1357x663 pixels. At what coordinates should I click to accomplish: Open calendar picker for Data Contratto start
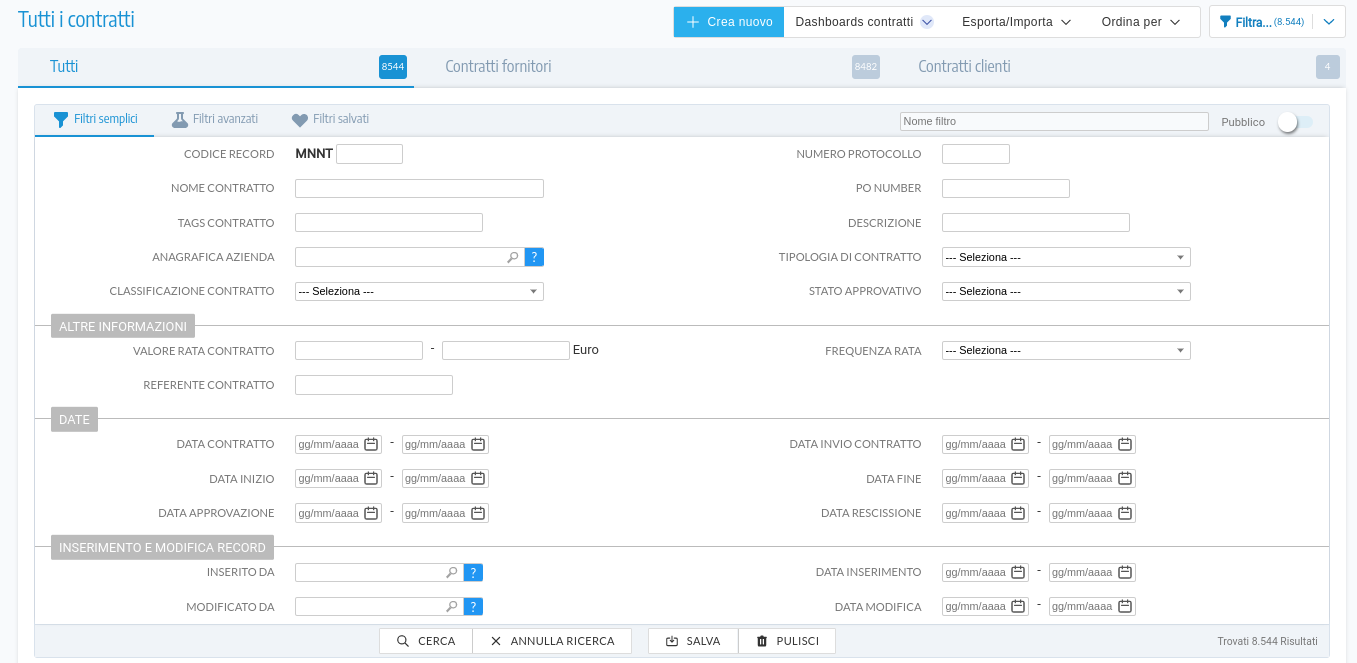(x=371, y=445)
